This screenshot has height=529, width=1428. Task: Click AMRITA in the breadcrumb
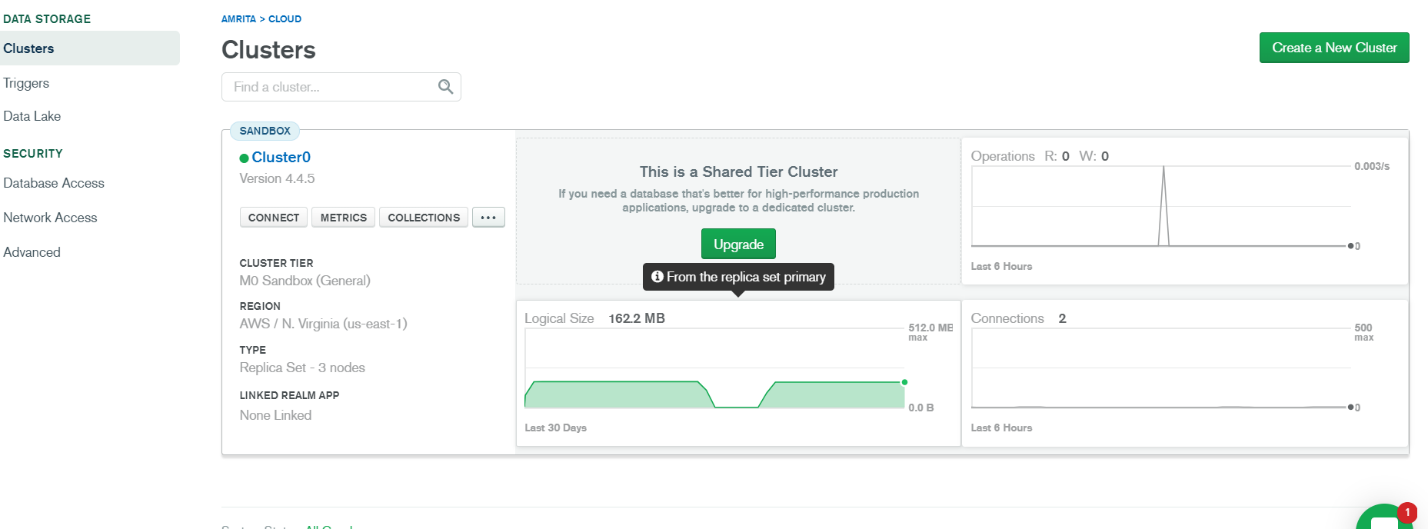pos(240,19)
